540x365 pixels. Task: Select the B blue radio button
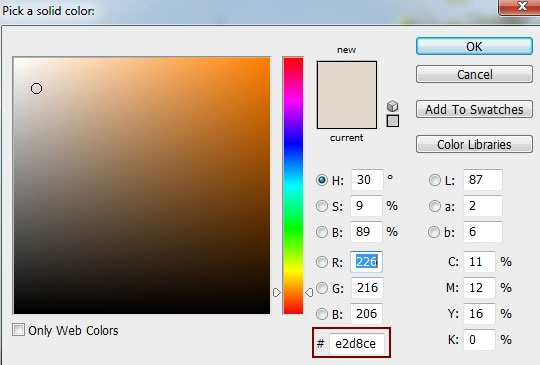click(322, 314)
